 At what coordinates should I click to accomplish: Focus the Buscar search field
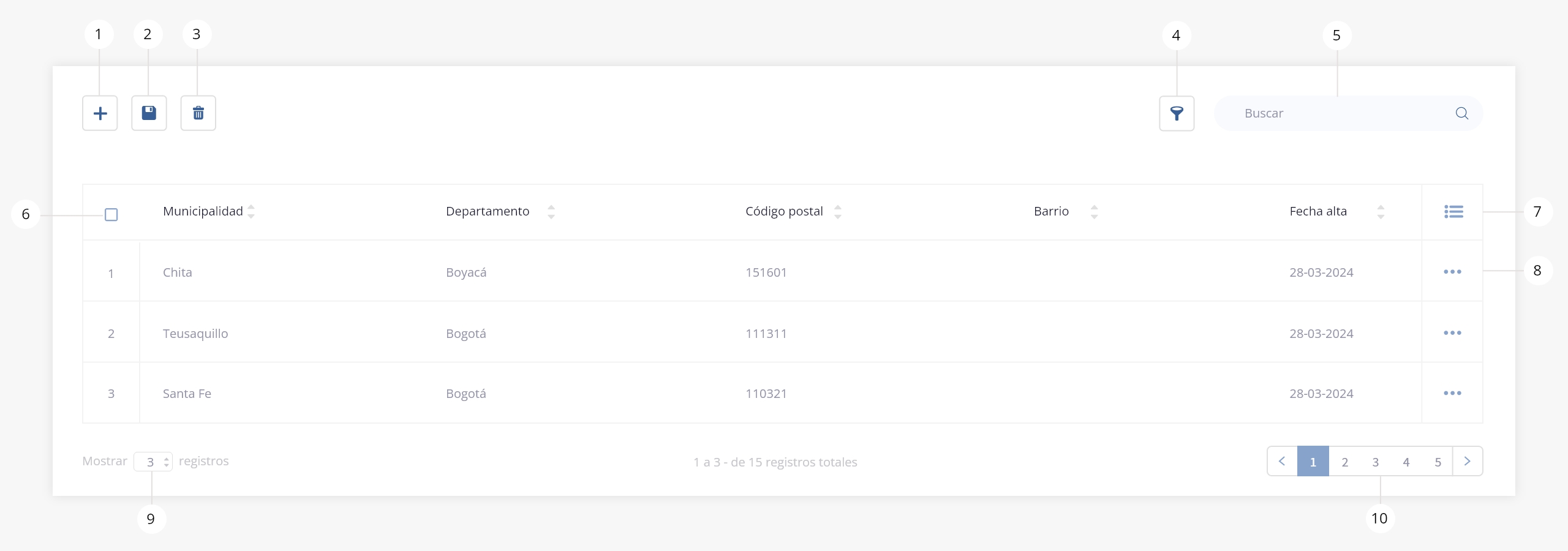click(1348, 113)
